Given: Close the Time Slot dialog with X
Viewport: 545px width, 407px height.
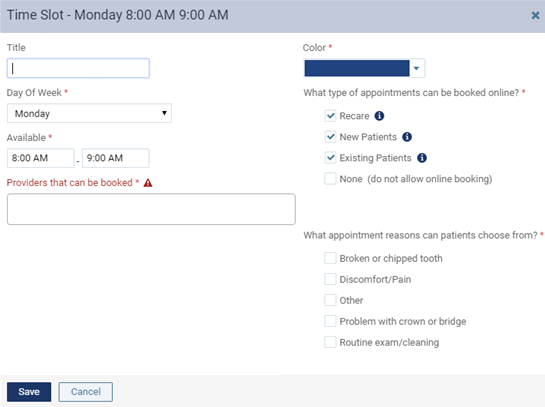Looking at the screenshot, I should (535, 15).
